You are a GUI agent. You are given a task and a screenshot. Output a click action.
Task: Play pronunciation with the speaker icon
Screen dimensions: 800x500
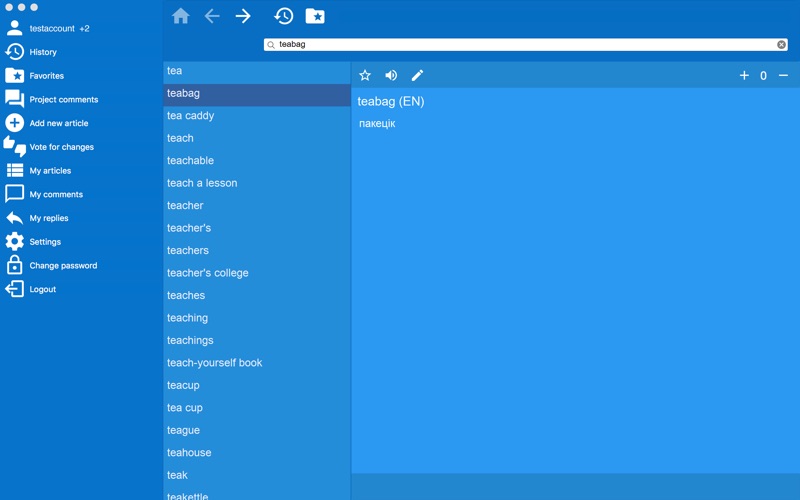[391, 76]
